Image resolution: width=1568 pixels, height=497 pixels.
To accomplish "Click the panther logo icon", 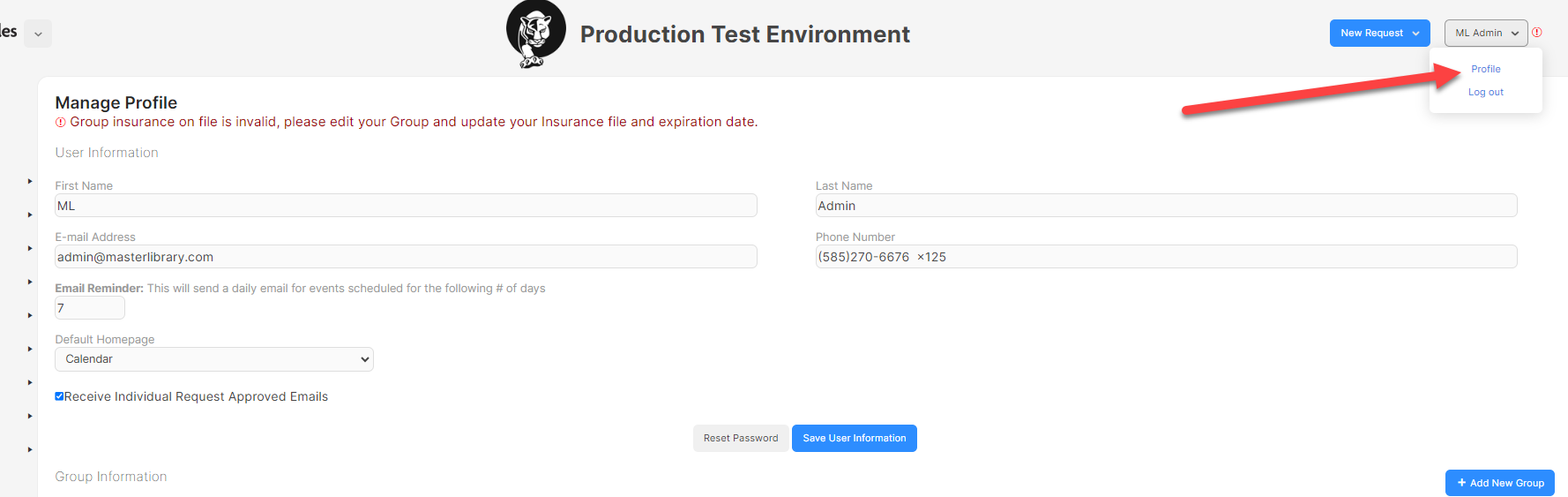I will (536, 34).
